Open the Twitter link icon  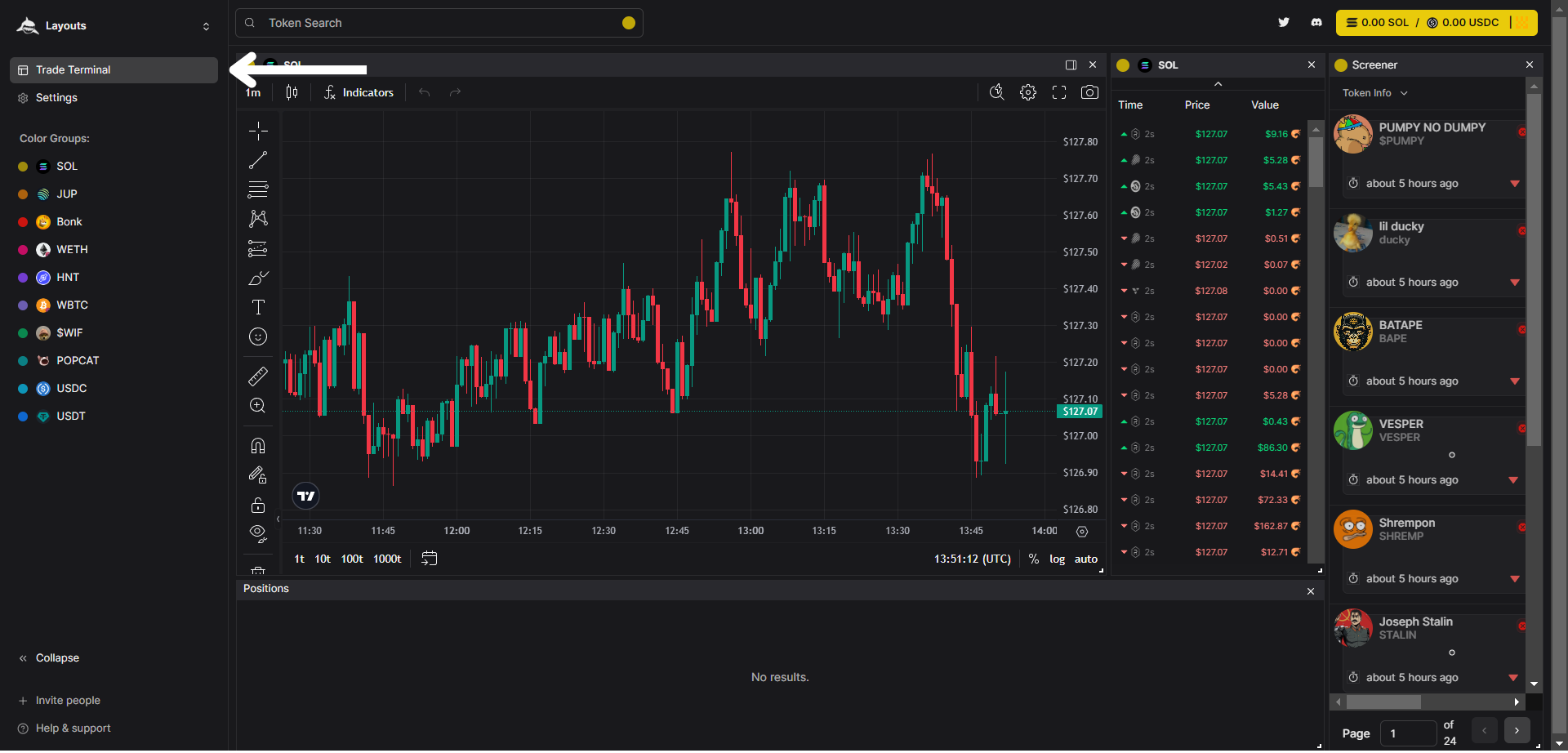(1284, 23)
